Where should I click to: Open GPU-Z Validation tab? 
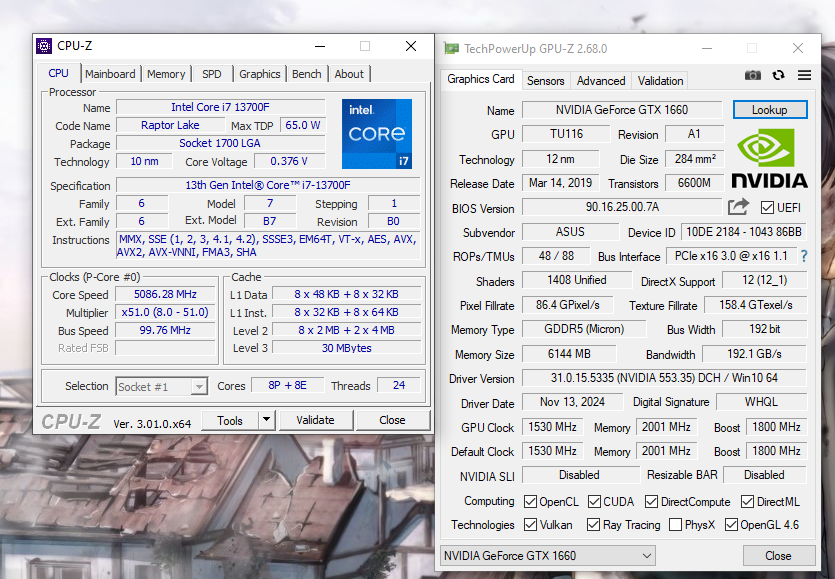tap(660, 81)
